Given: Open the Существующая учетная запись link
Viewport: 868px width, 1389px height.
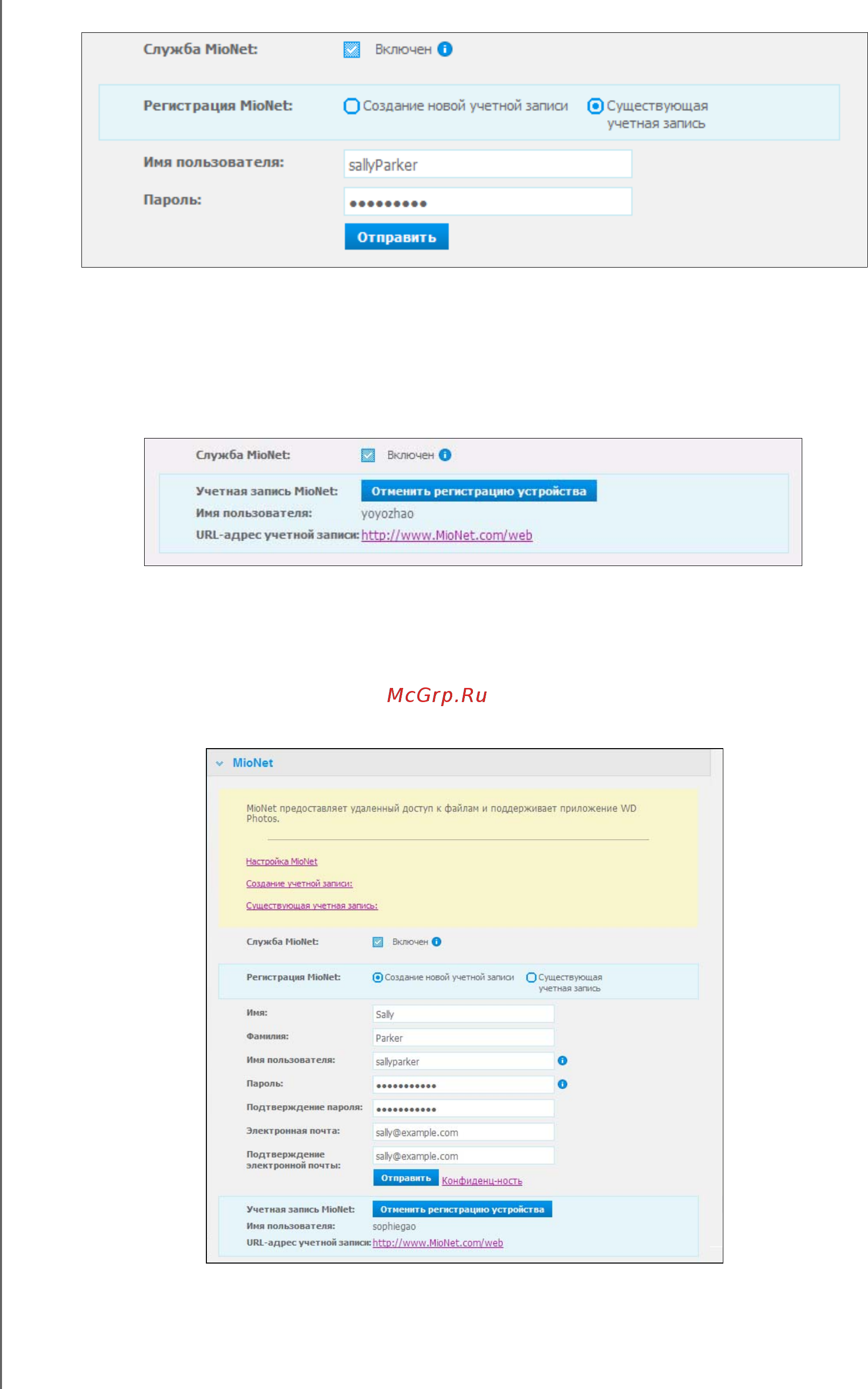Looking at the screenshot, I should tap(312, 906).
